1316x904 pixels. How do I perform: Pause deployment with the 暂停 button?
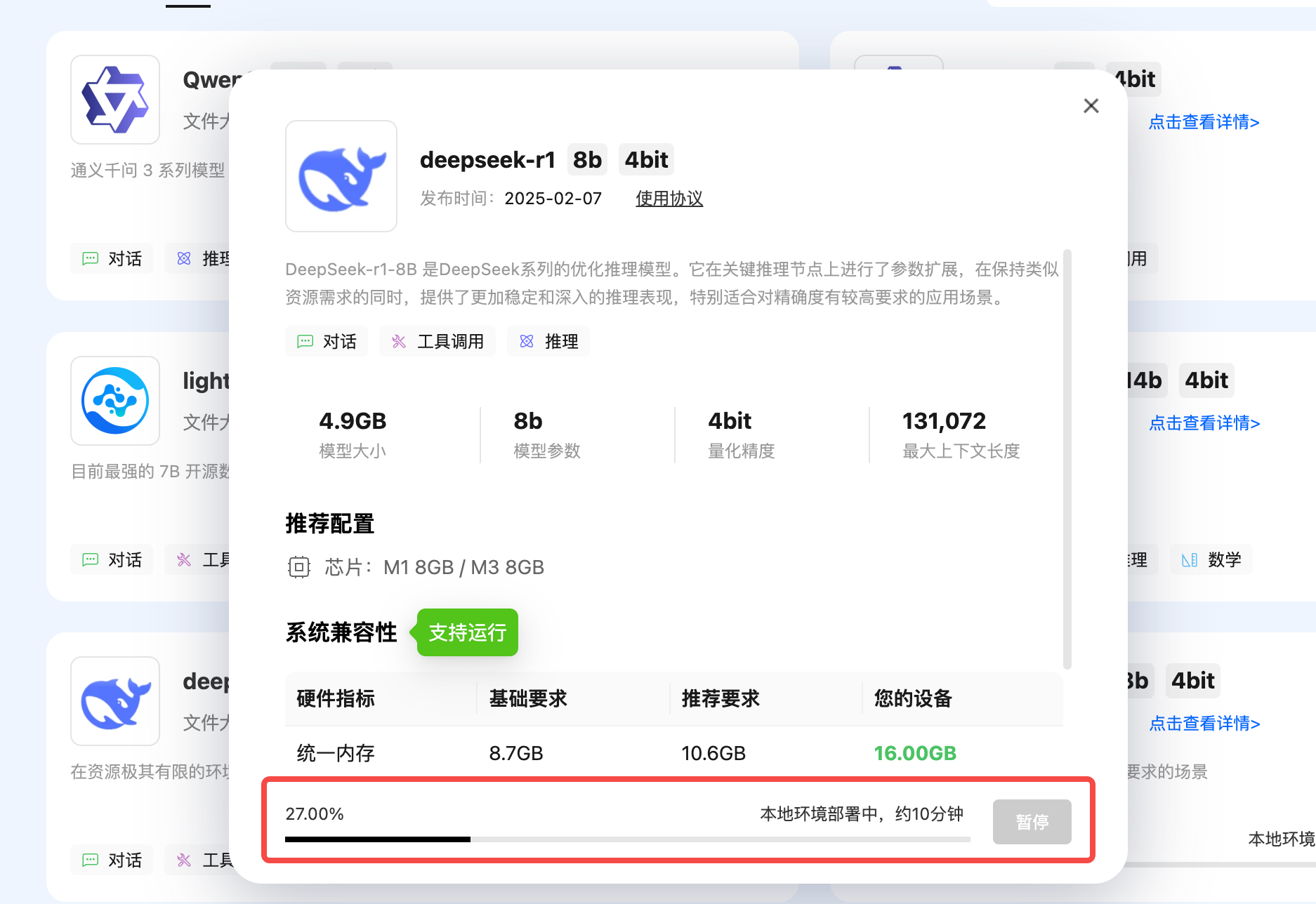click(x=1032, y=821)
